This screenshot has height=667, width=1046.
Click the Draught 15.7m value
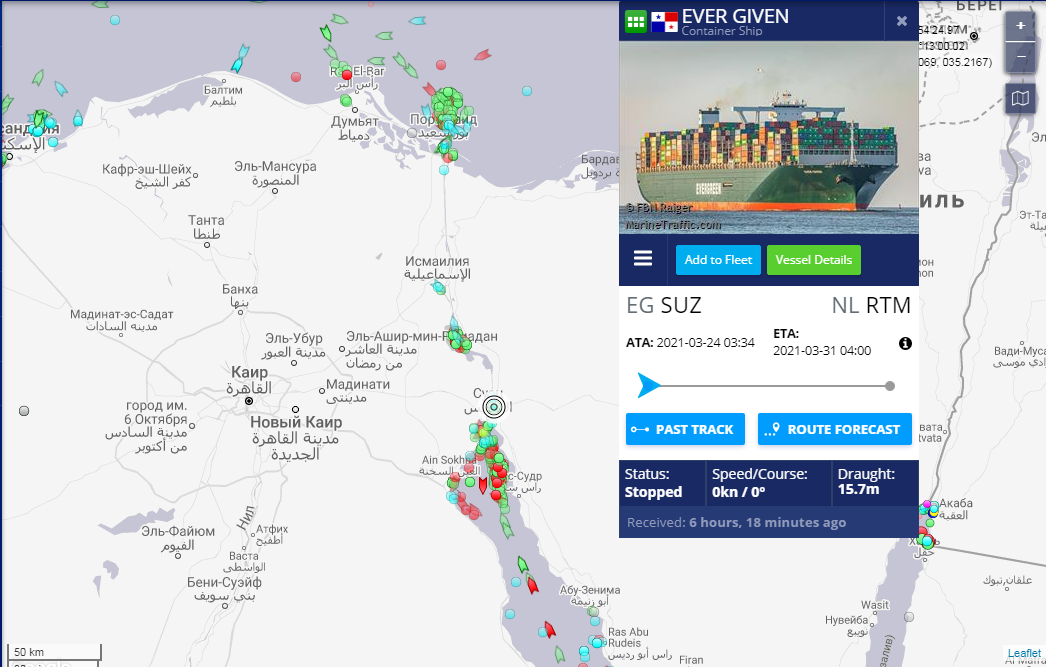point(858,490)
